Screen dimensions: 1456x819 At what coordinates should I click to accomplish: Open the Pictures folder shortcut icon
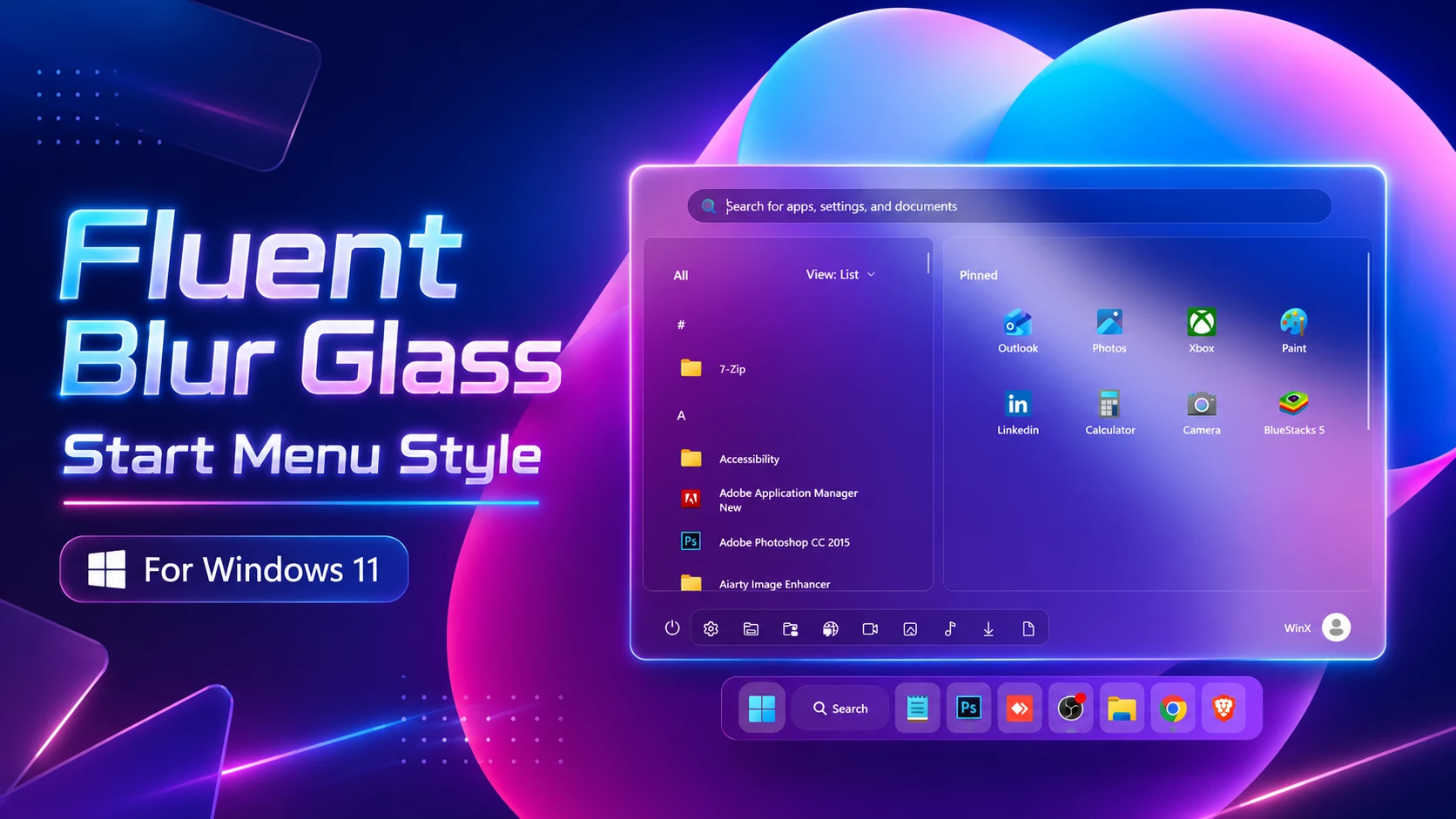[x=910, y=628]
